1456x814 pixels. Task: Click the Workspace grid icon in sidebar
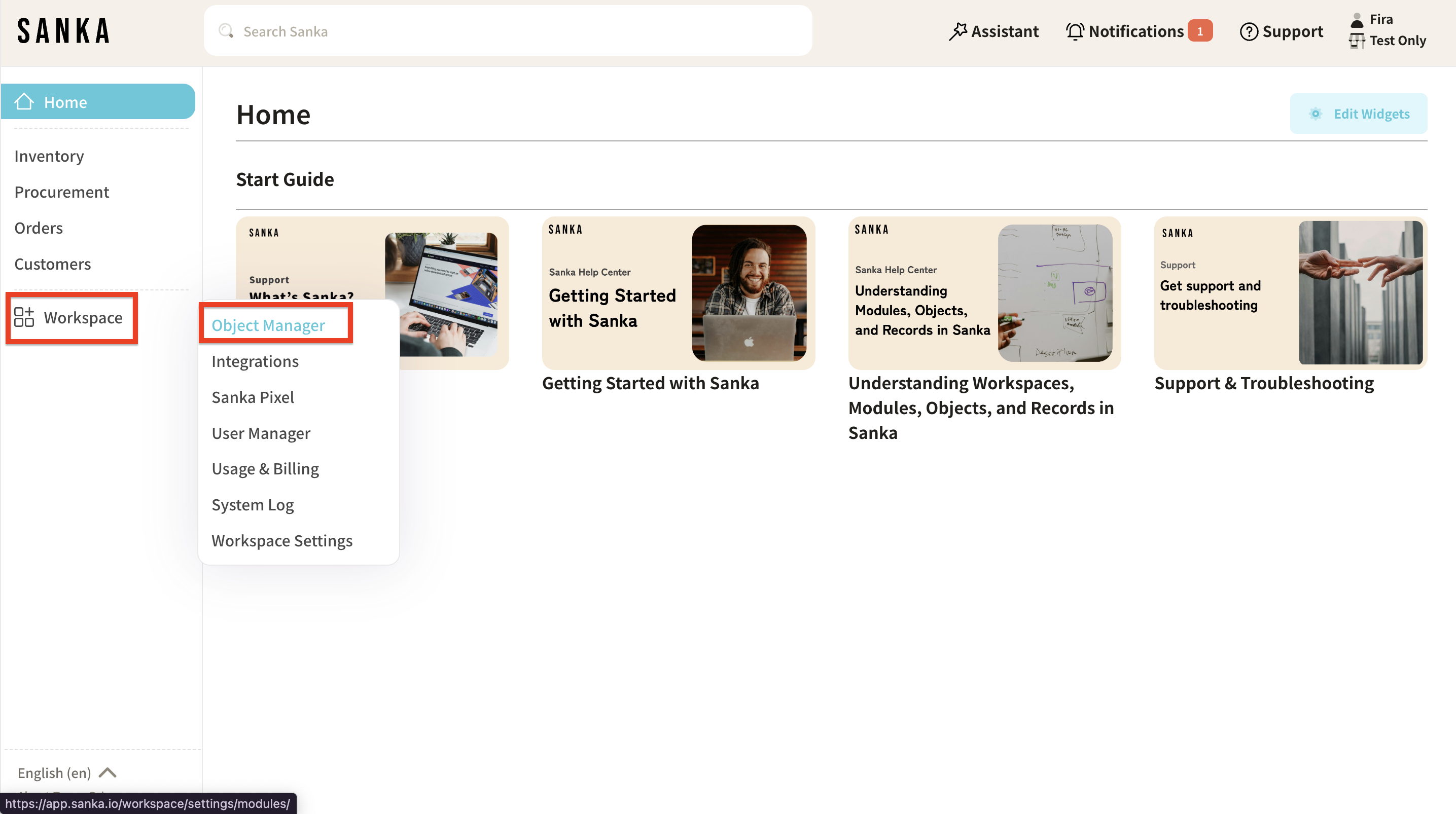[x=24, y=317]
